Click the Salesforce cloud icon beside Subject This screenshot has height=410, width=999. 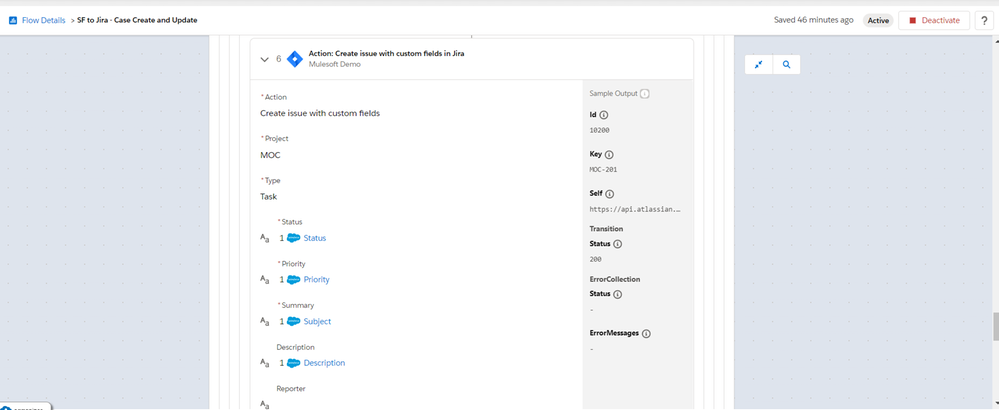point(294,322)
